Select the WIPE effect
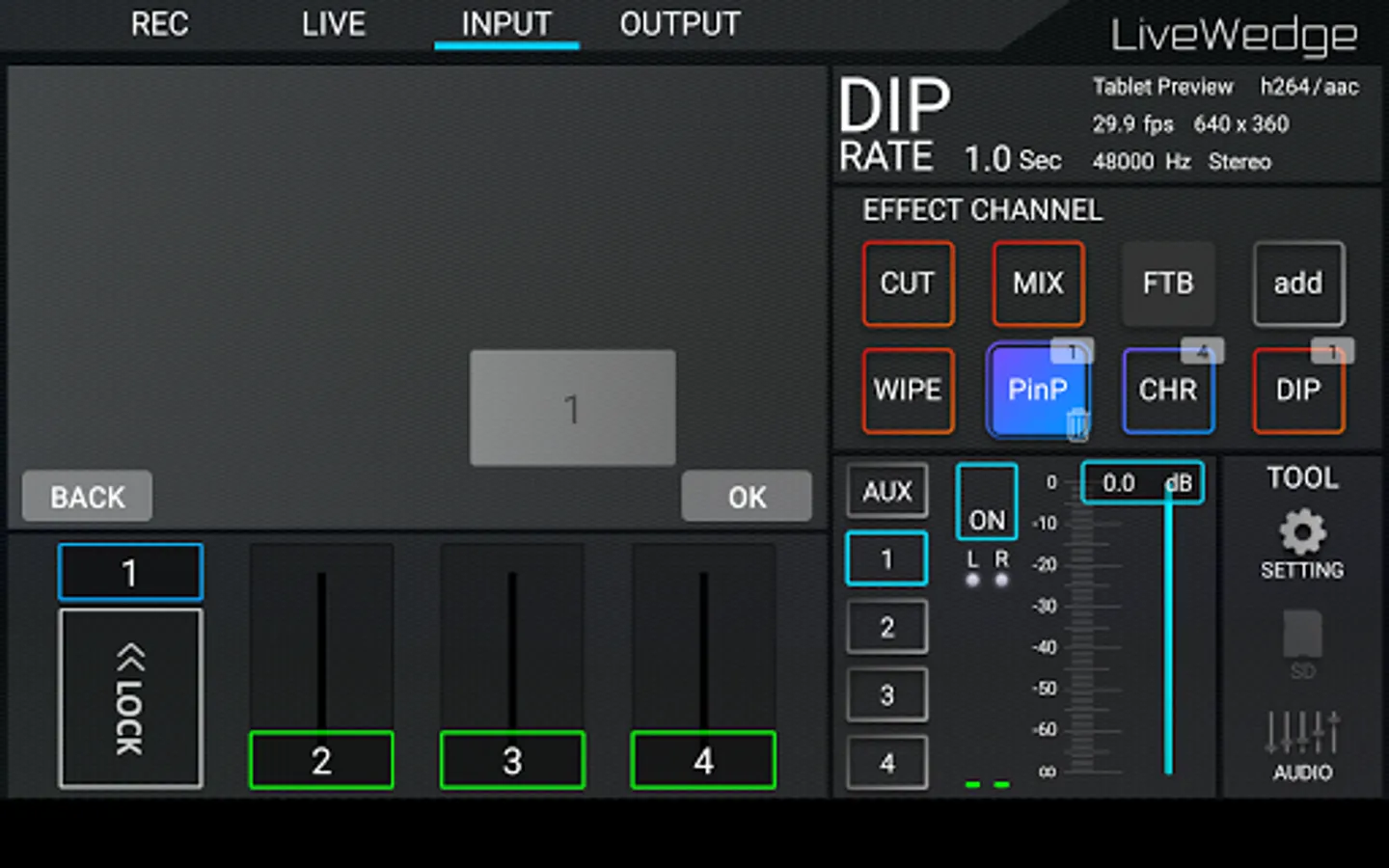The image size is (1389, 868). [x=908, y=391]
